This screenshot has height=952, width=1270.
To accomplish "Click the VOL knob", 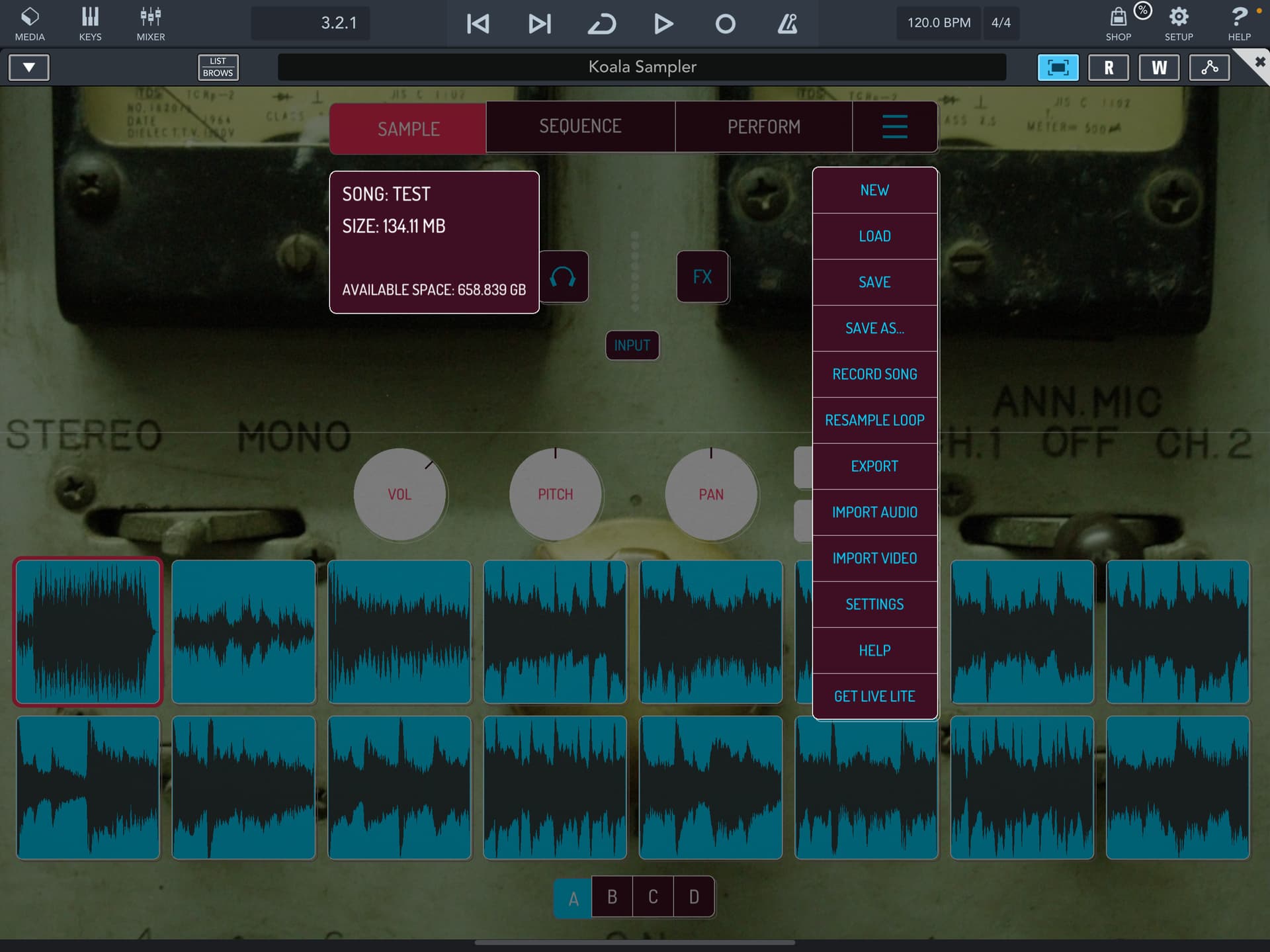I will (400, 494).
